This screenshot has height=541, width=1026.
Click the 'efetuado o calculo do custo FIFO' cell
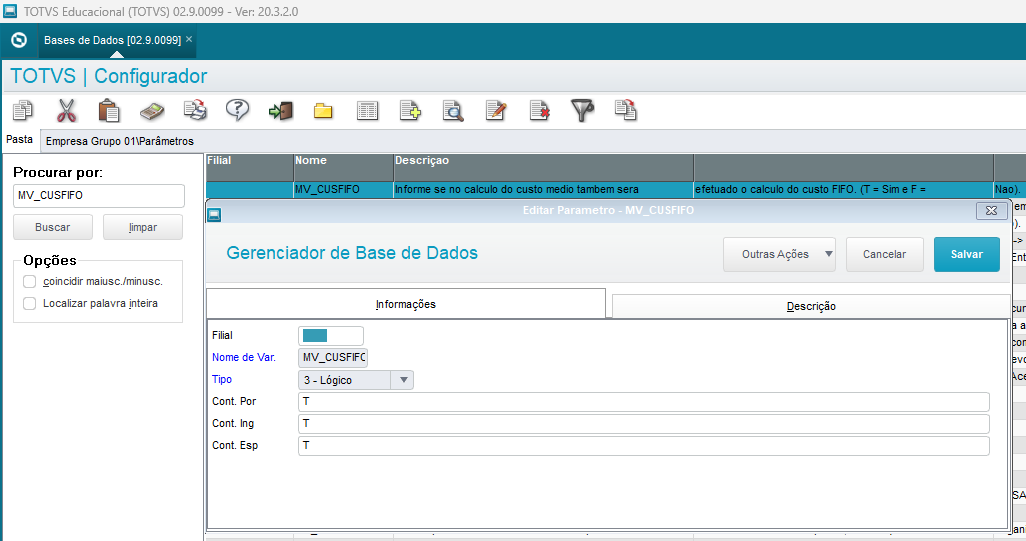click(x=843, y=190)
